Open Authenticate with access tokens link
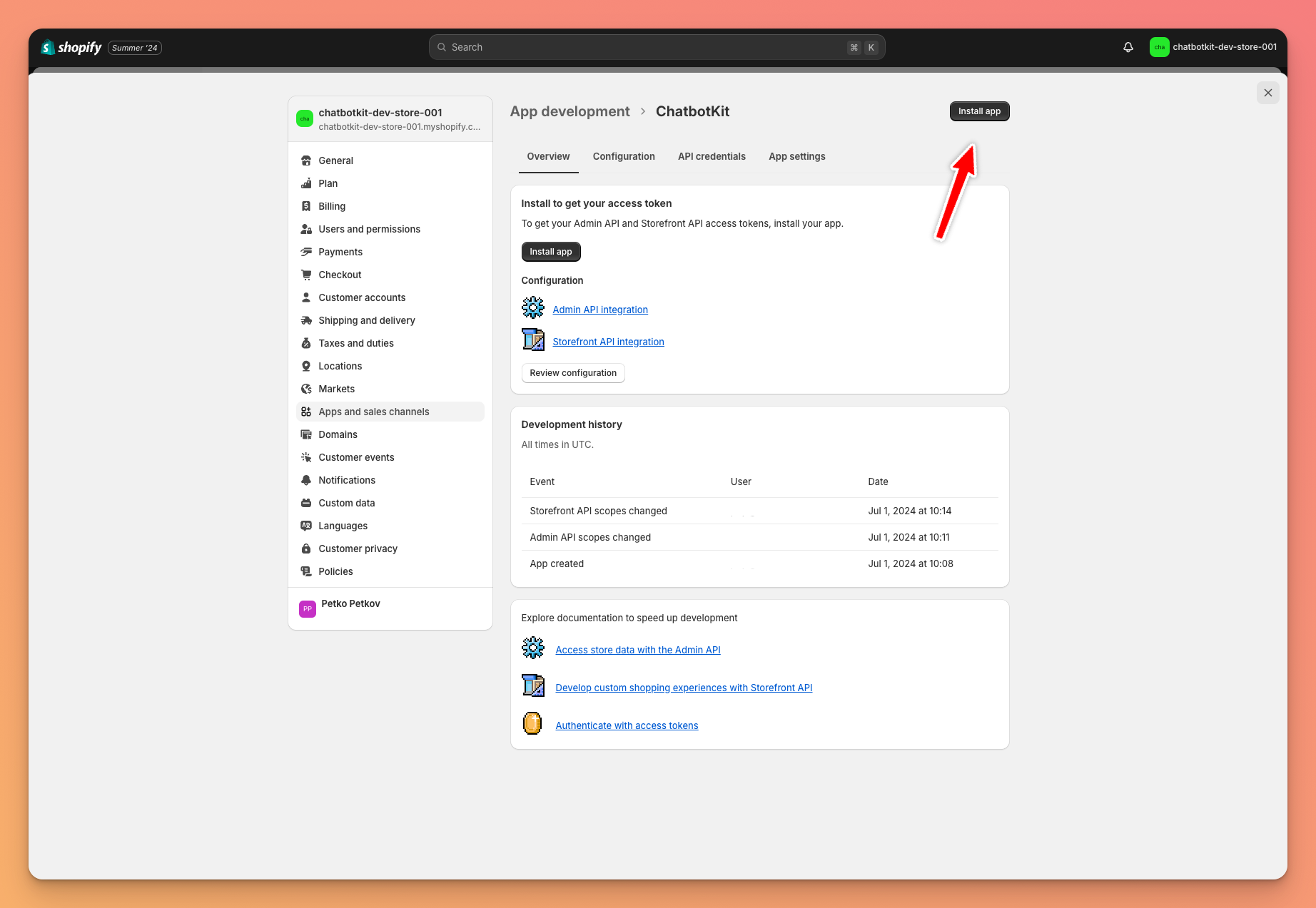 pos(627,725)
